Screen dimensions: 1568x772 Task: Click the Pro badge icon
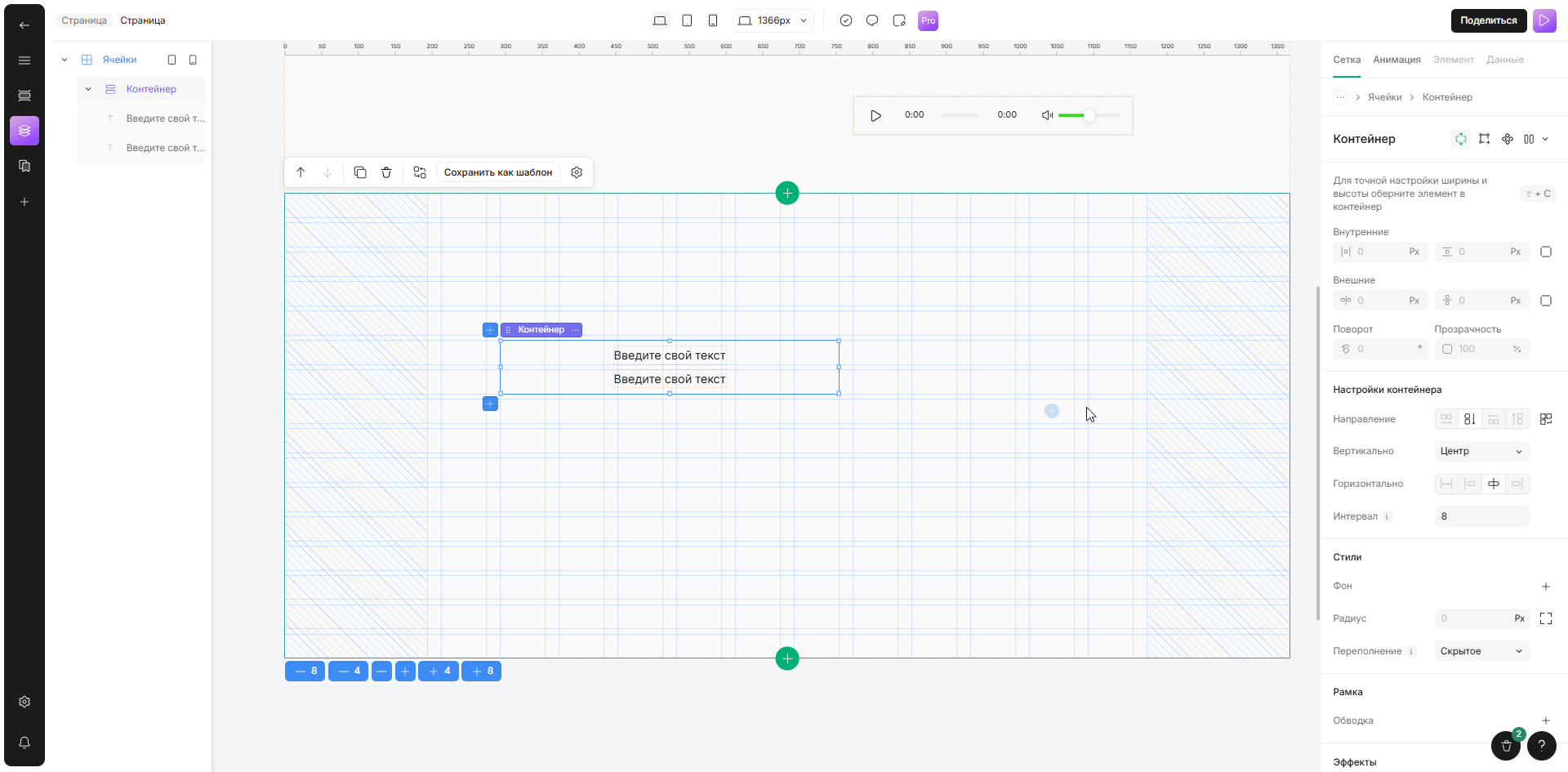coord(928,20)
